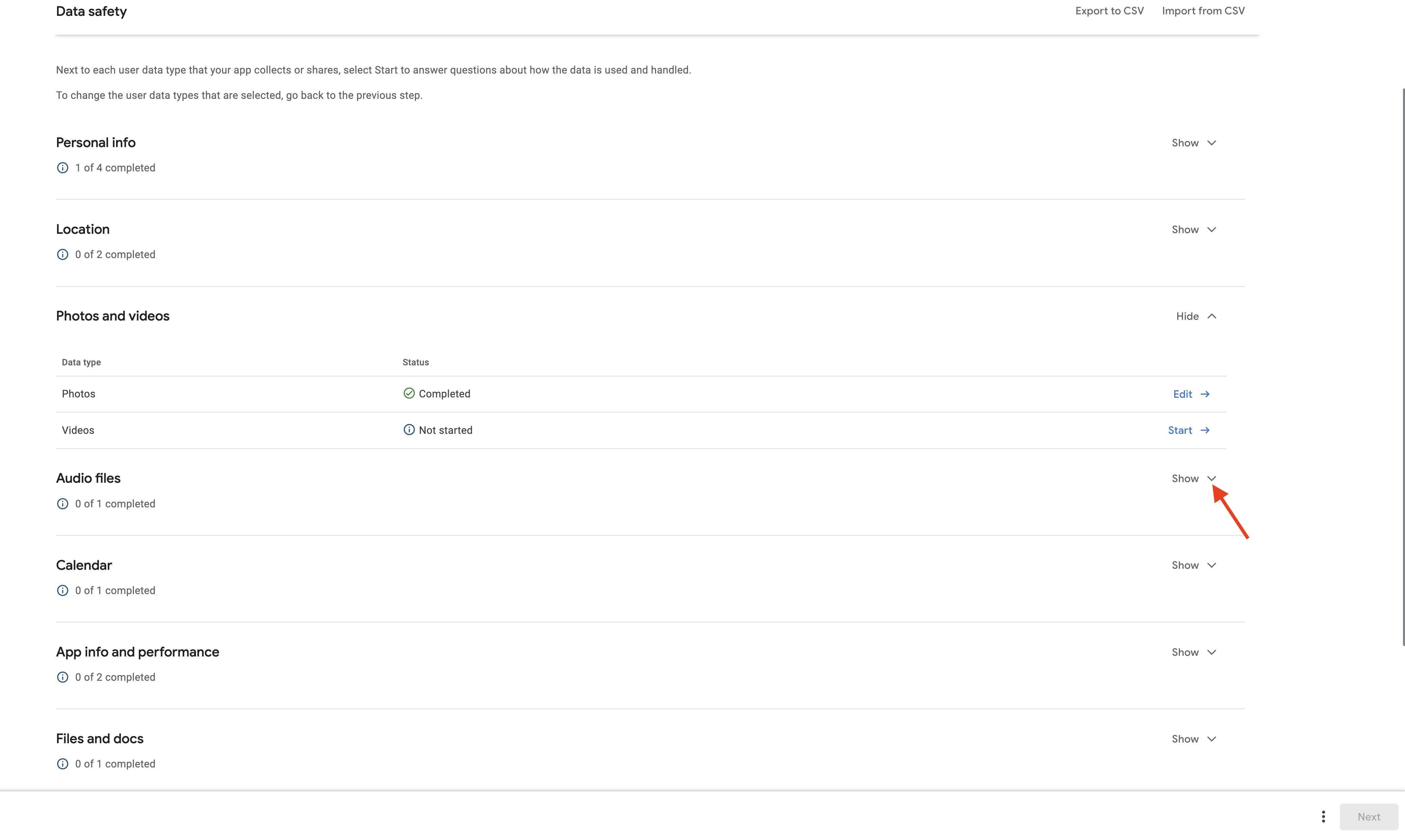Click the Not started info icon for Videos

tap(409, 430)
